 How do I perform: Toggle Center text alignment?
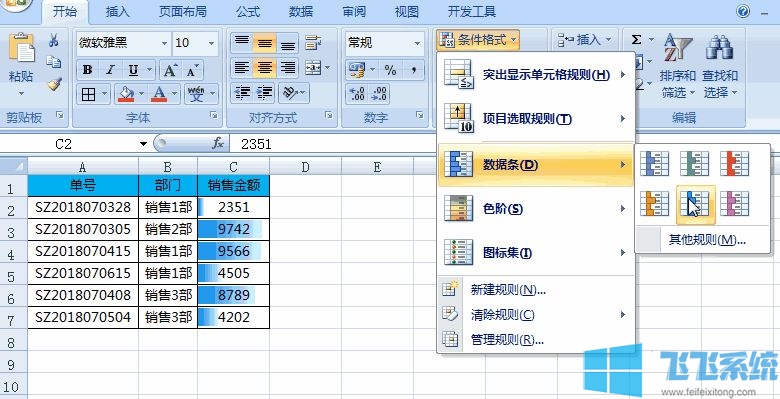click(x=265, y=68)
